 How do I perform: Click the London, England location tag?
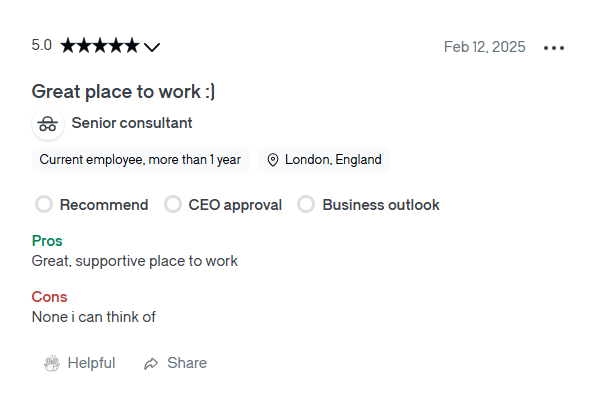[323, 160]
